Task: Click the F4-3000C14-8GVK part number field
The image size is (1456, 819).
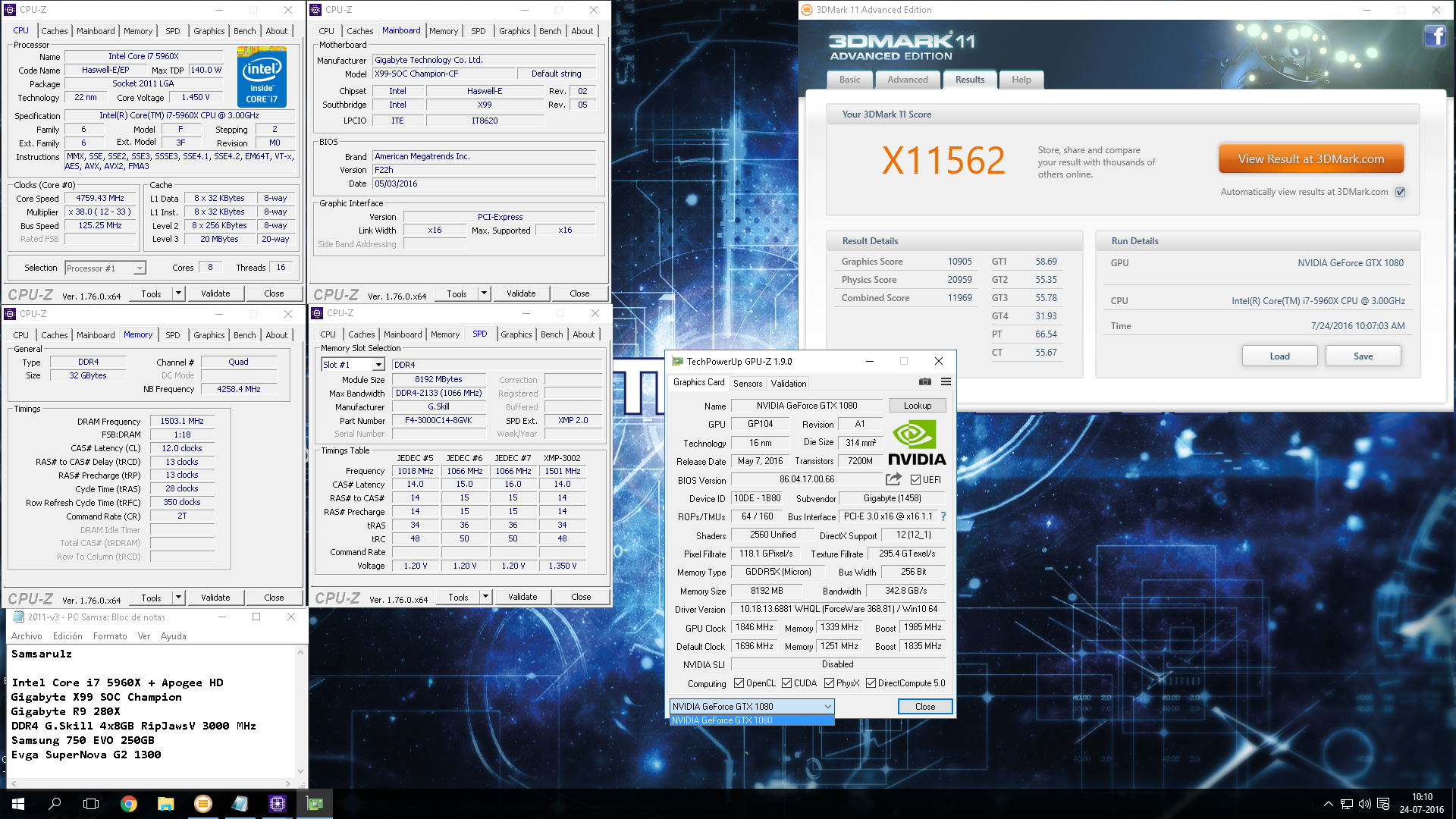Action: click(x=438, y=420)
